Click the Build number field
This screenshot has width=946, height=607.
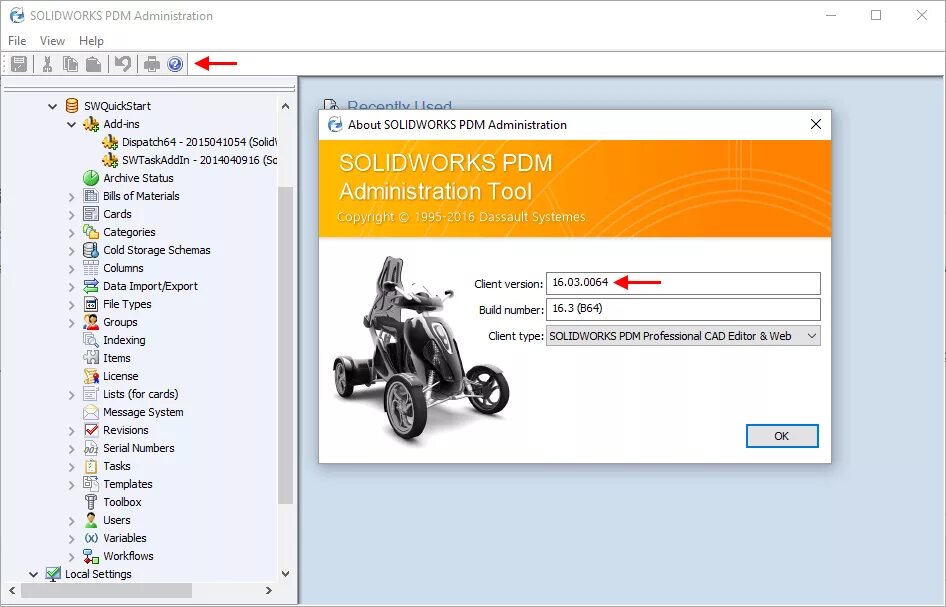point(683,309)
